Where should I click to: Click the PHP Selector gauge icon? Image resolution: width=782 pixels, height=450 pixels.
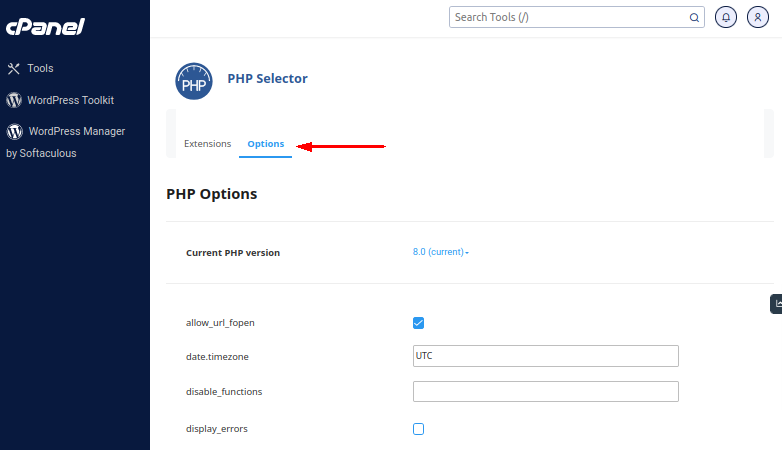[x=194, y=81]
